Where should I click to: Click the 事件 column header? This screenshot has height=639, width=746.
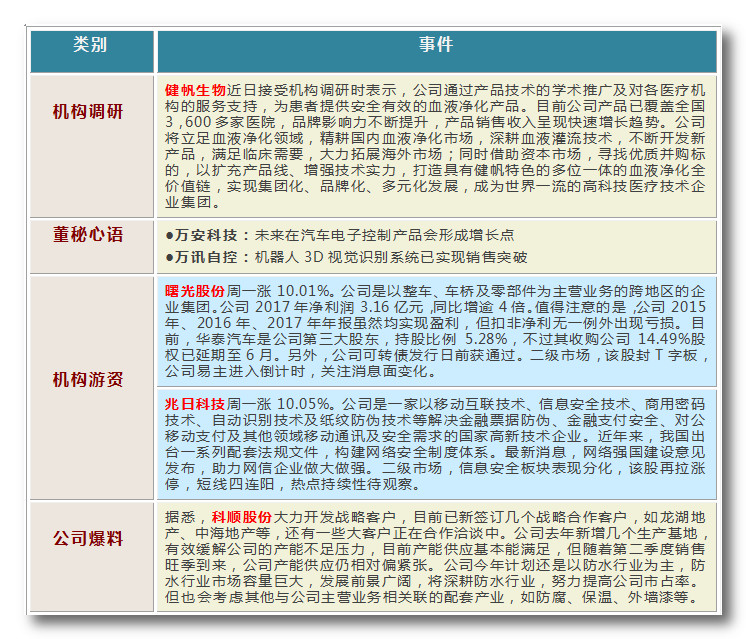[x=435, y=47]
